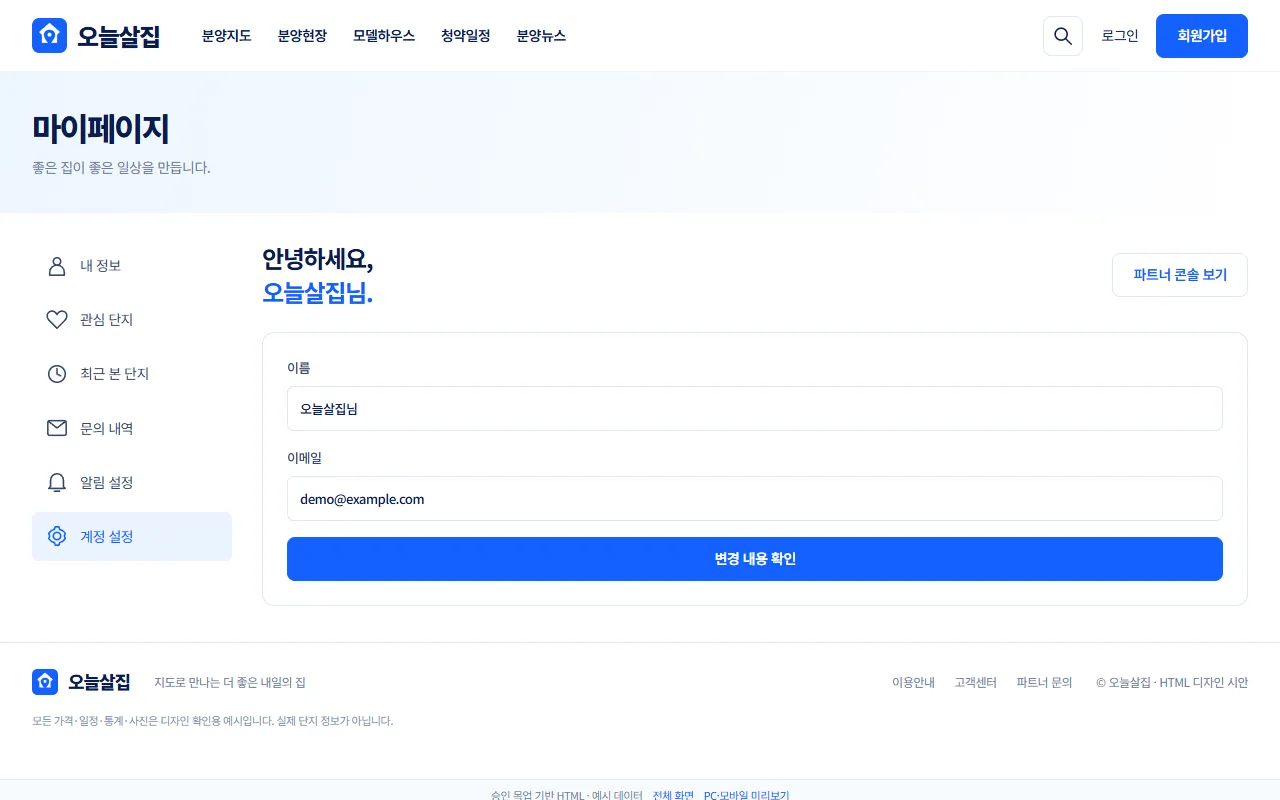Screen dimensions: 1280x800
Task: Open the search magnifier icon button
Action: tap(1063, 36)
